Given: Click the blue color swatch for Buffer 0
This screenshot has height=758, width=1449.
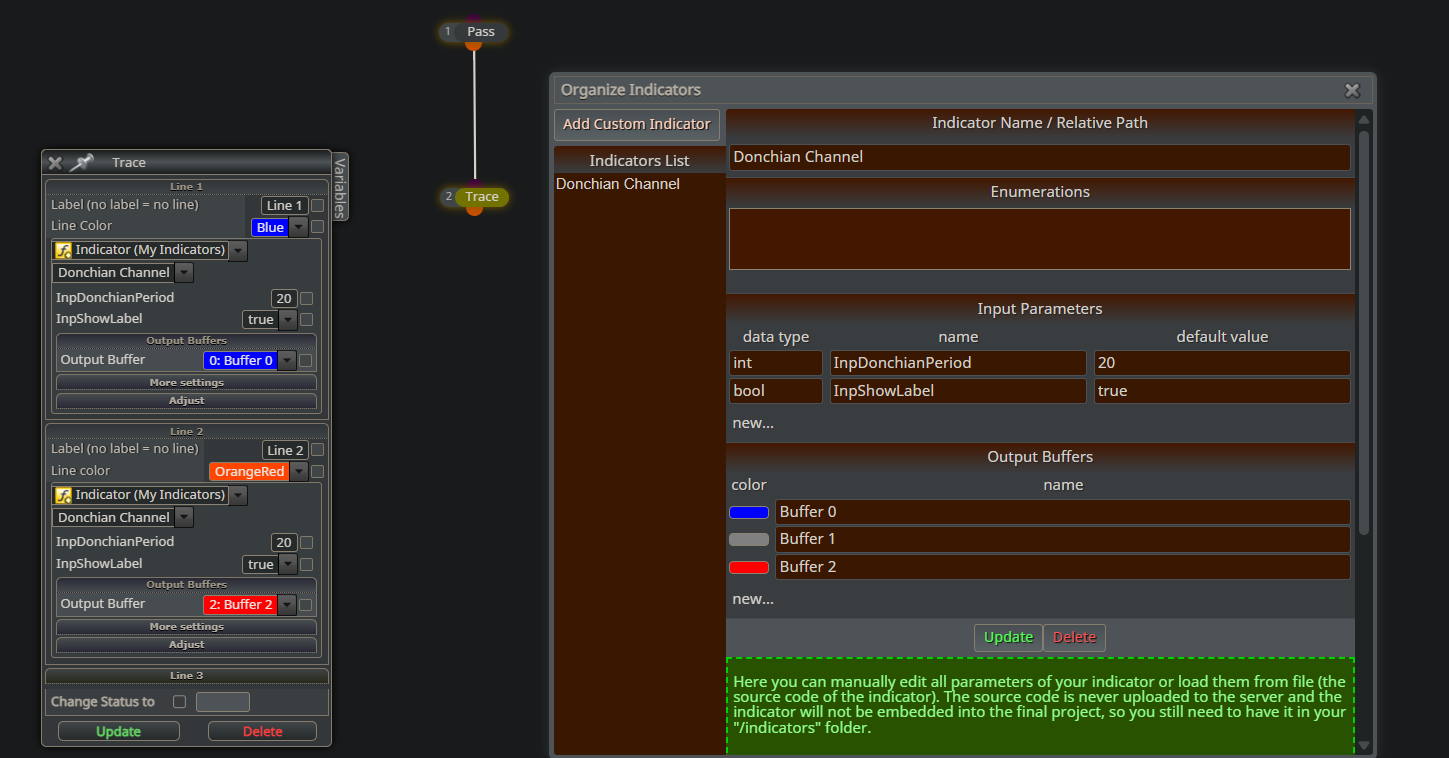Looking at the screenshot, I should 749,512.
